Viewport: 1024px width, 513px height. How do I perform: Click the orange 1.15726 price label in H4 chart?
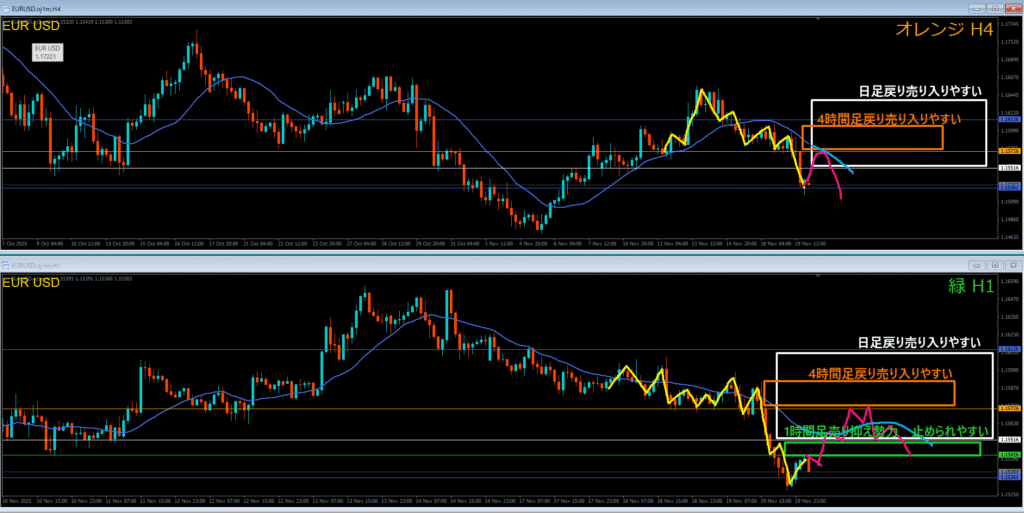(1008, 151)
